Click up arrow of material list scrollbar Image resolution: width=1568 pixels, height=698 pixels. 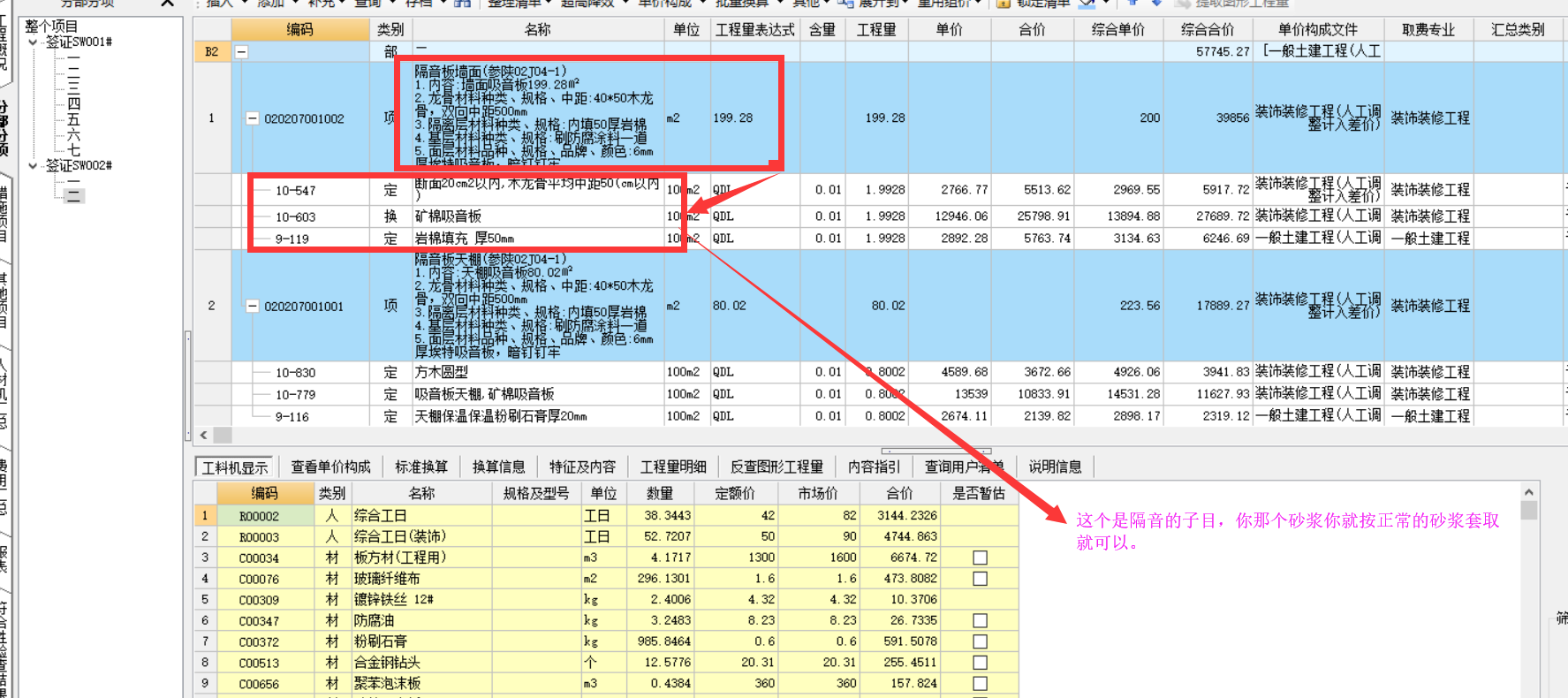click(1529, 492)
